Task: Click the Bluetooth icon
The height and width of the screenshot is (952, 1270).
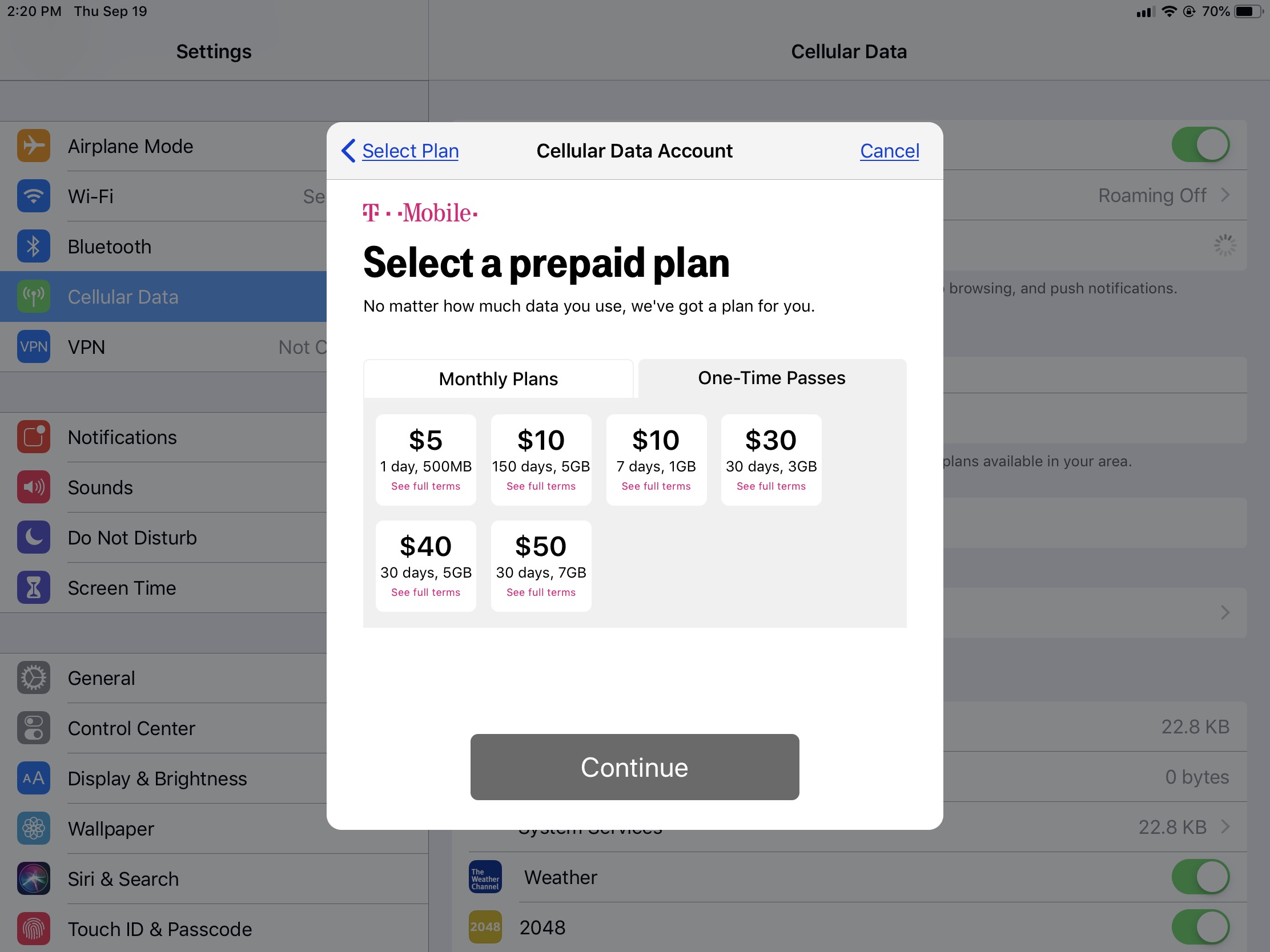Action: (33, 246)
